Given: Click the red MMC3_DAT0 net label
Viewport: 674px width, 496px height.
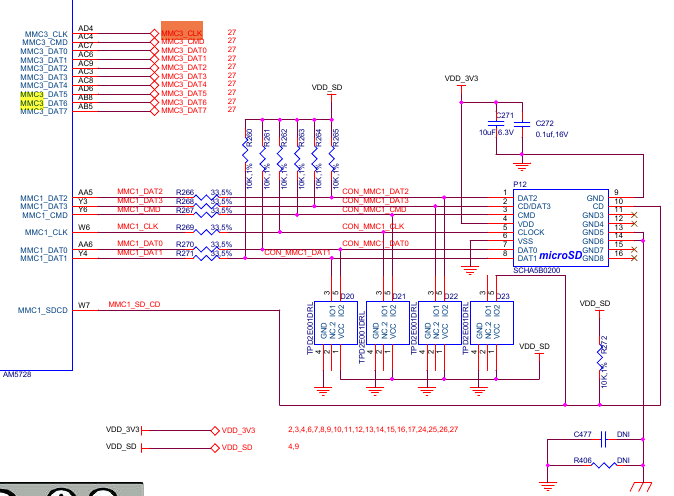Looking at the screenshot, I should tap(184, 50).
